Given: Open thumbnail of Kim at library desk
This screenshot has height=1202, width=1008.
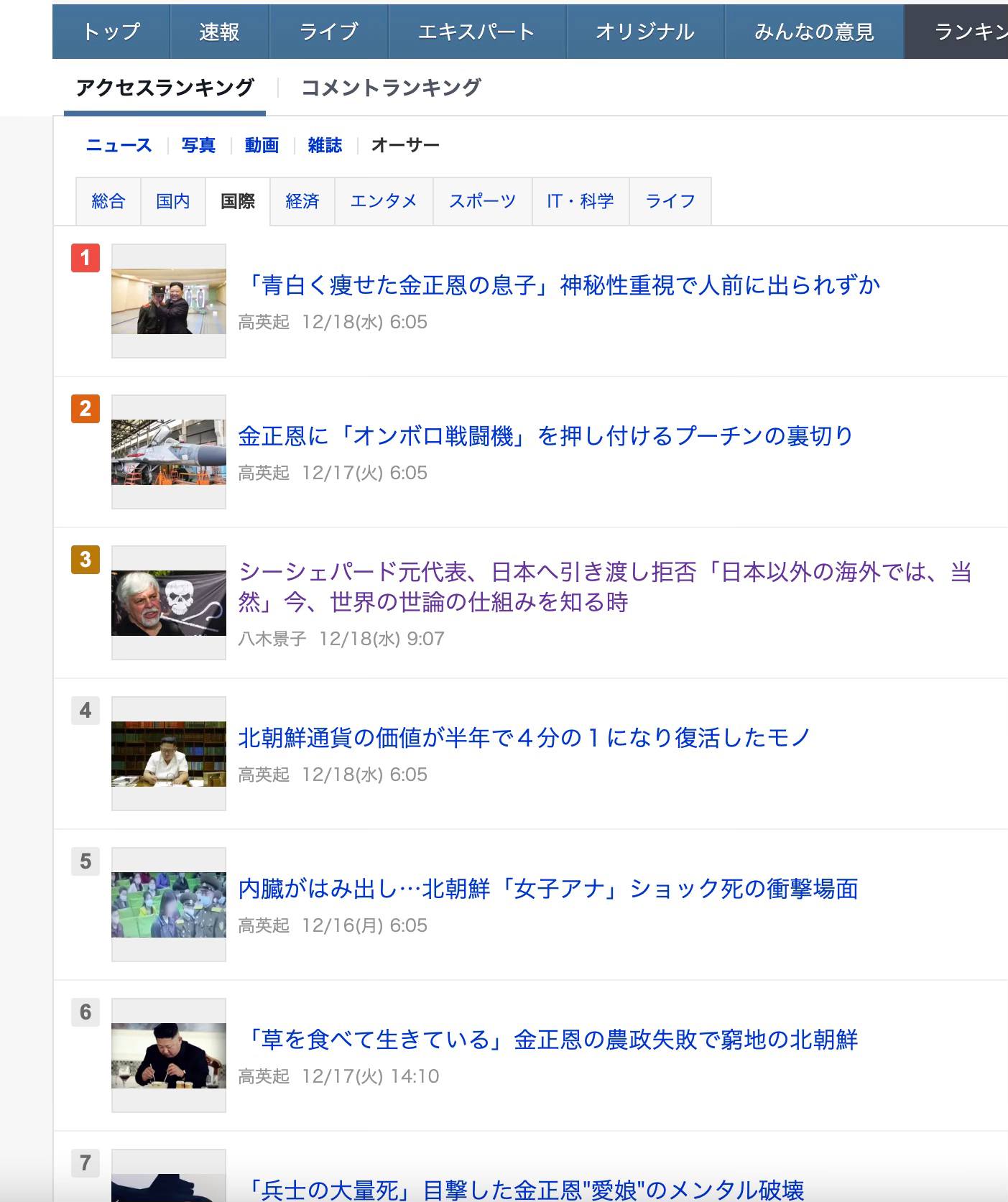Looking at the screenshot, I should tap(169, 754).
